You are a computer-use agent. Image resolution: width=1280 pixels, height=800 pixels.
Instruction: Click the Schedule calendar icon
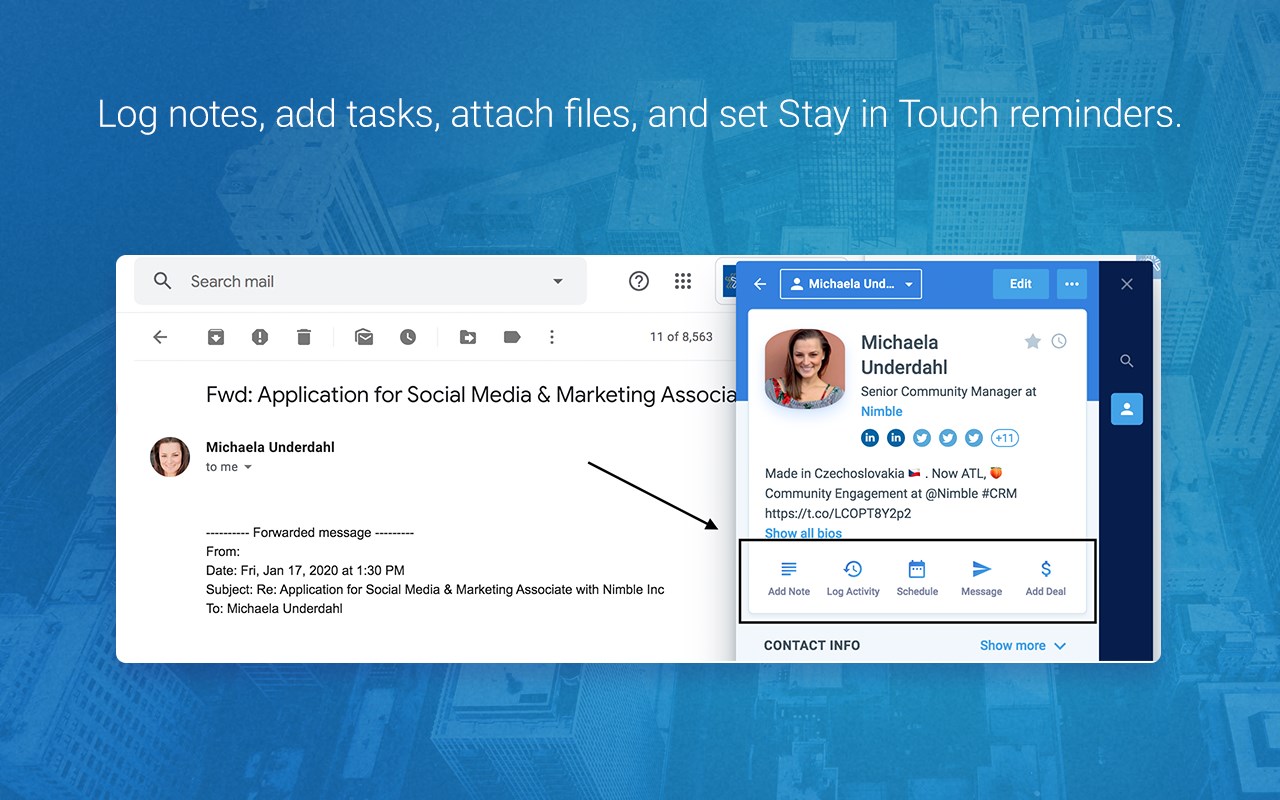pyautogui.click(x=917, y=569)
